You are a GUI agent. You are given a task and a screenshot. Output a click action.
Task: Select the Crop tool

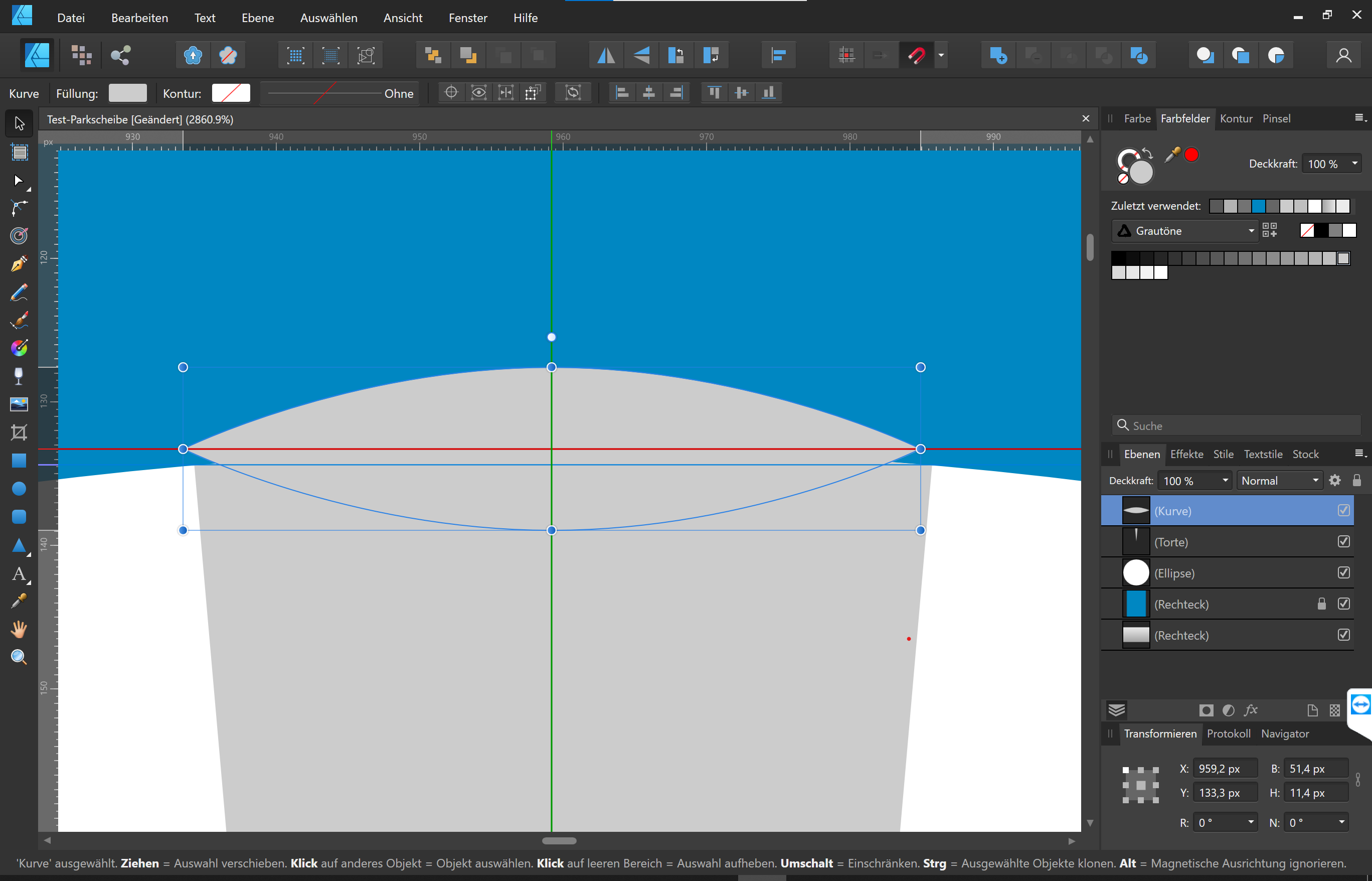click(x=19, y=432)
